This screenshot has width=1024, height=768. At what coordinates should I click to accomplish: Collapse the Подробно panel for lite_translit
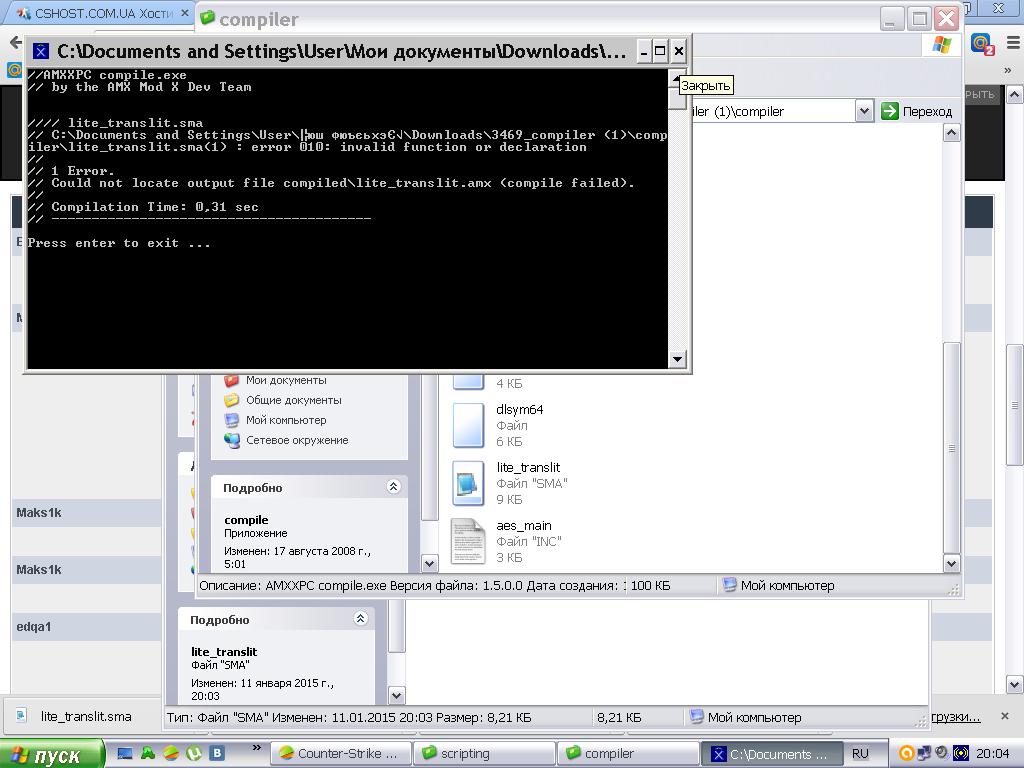tap(360, 618)
